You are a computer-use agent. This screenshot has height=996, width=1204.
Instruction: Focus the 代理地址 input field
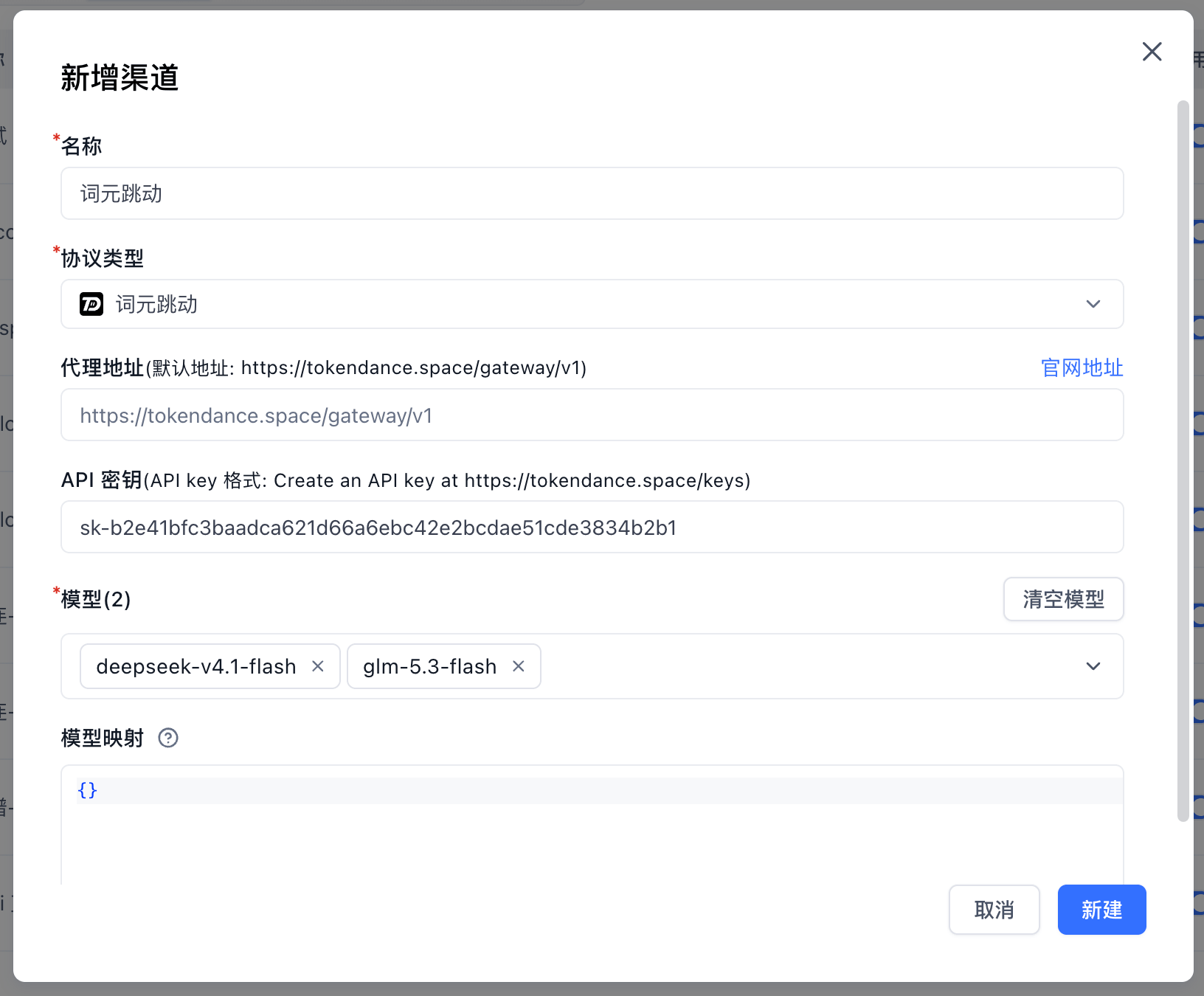592,415
